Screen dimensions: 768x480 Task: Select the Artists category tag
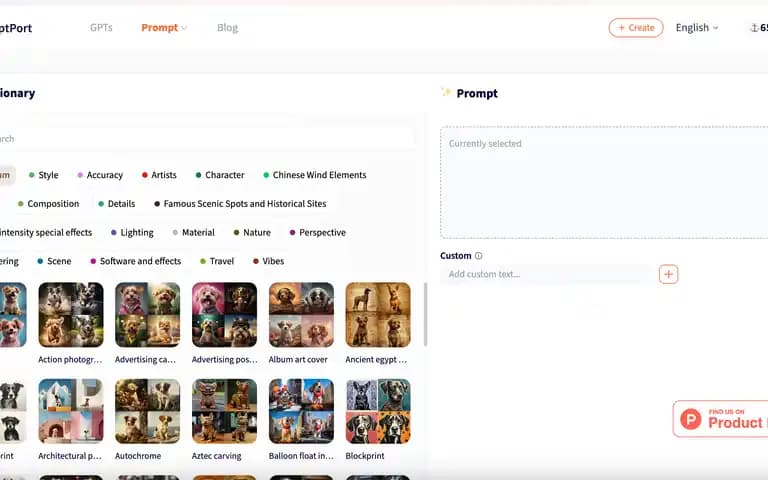tap(159, 175)
